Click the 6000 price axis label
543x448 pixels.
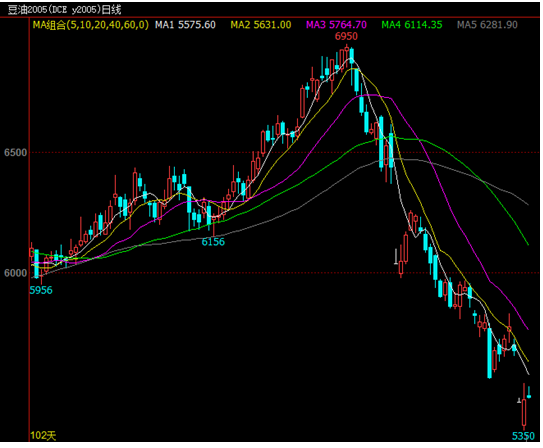tap(15, 273)
